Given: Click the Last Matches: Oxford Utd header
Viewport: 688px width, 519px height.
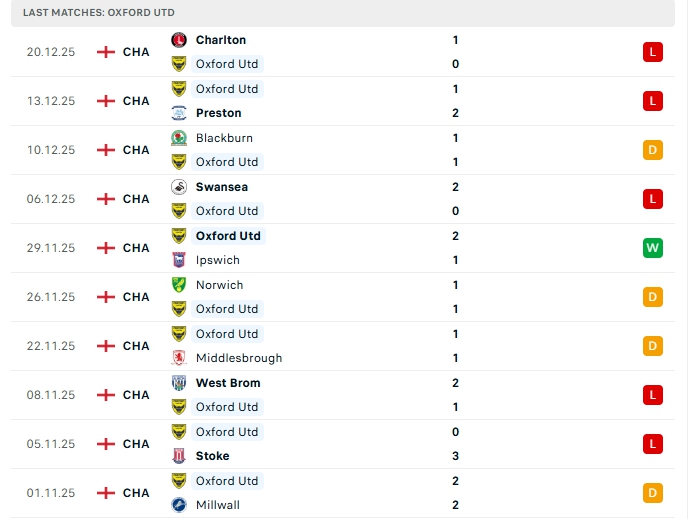Looking at the screenshot, I should [97, 12].
